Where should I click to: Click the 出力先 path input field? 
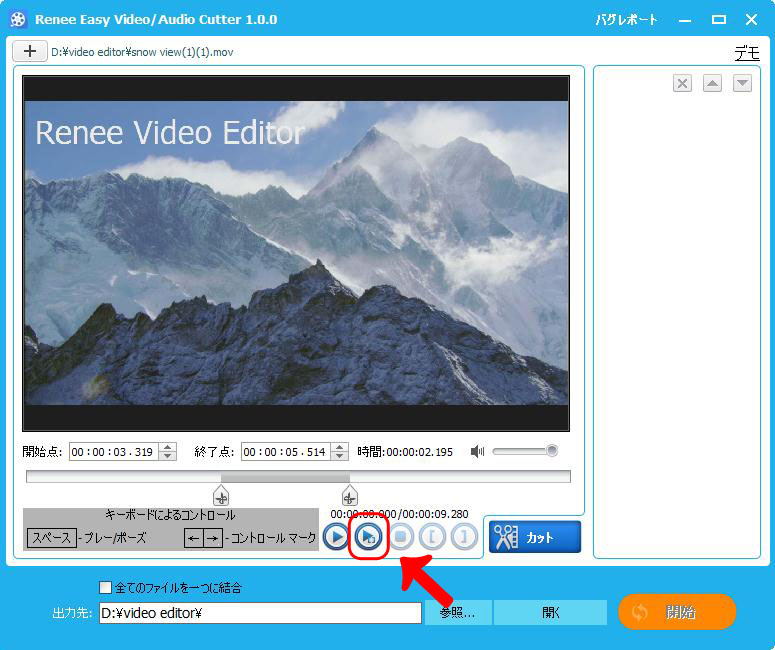point(260,613)
